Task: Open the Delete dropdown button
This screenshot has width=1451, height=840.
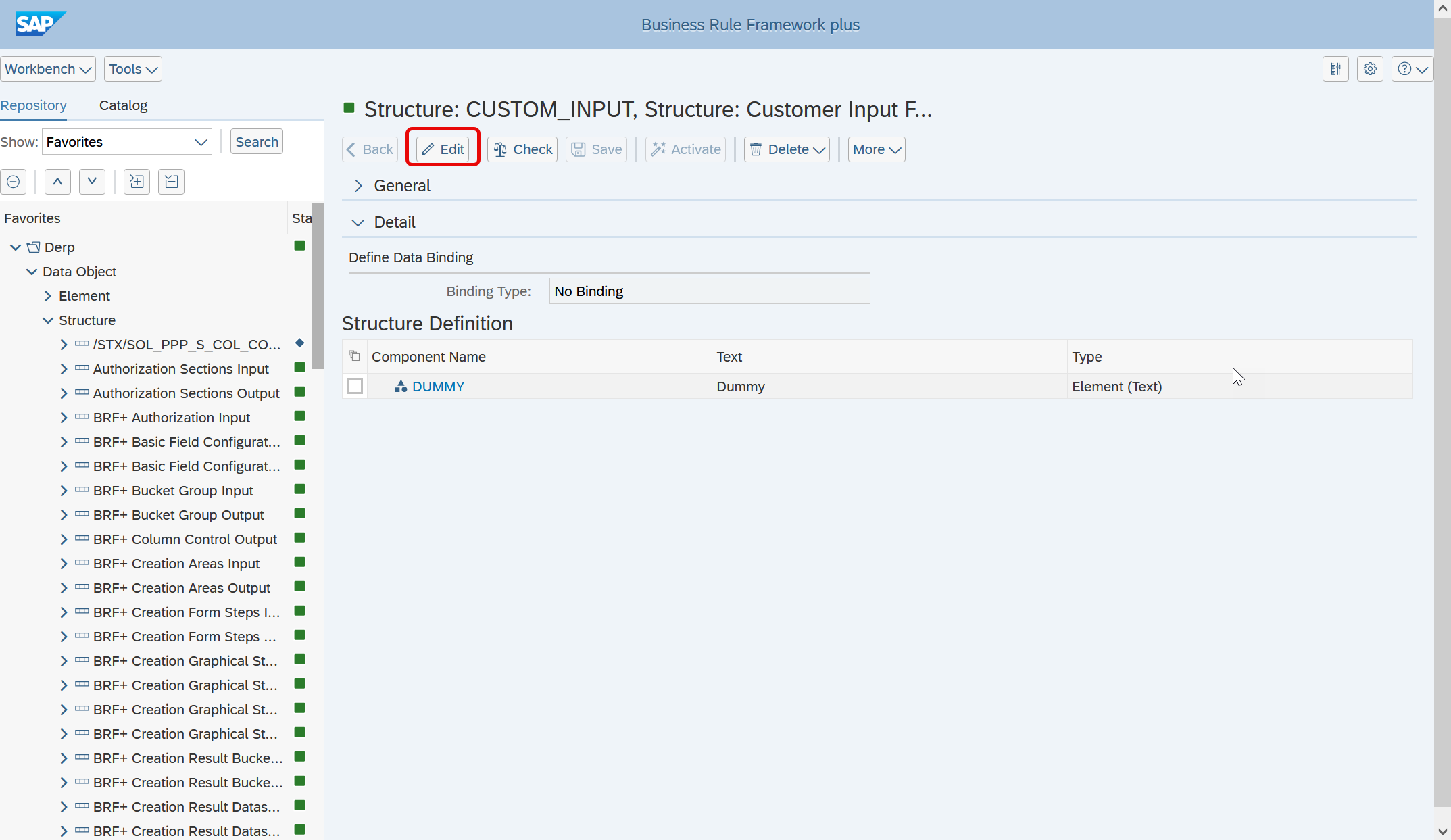Action: pyautogui.click(x=787, y=149)
